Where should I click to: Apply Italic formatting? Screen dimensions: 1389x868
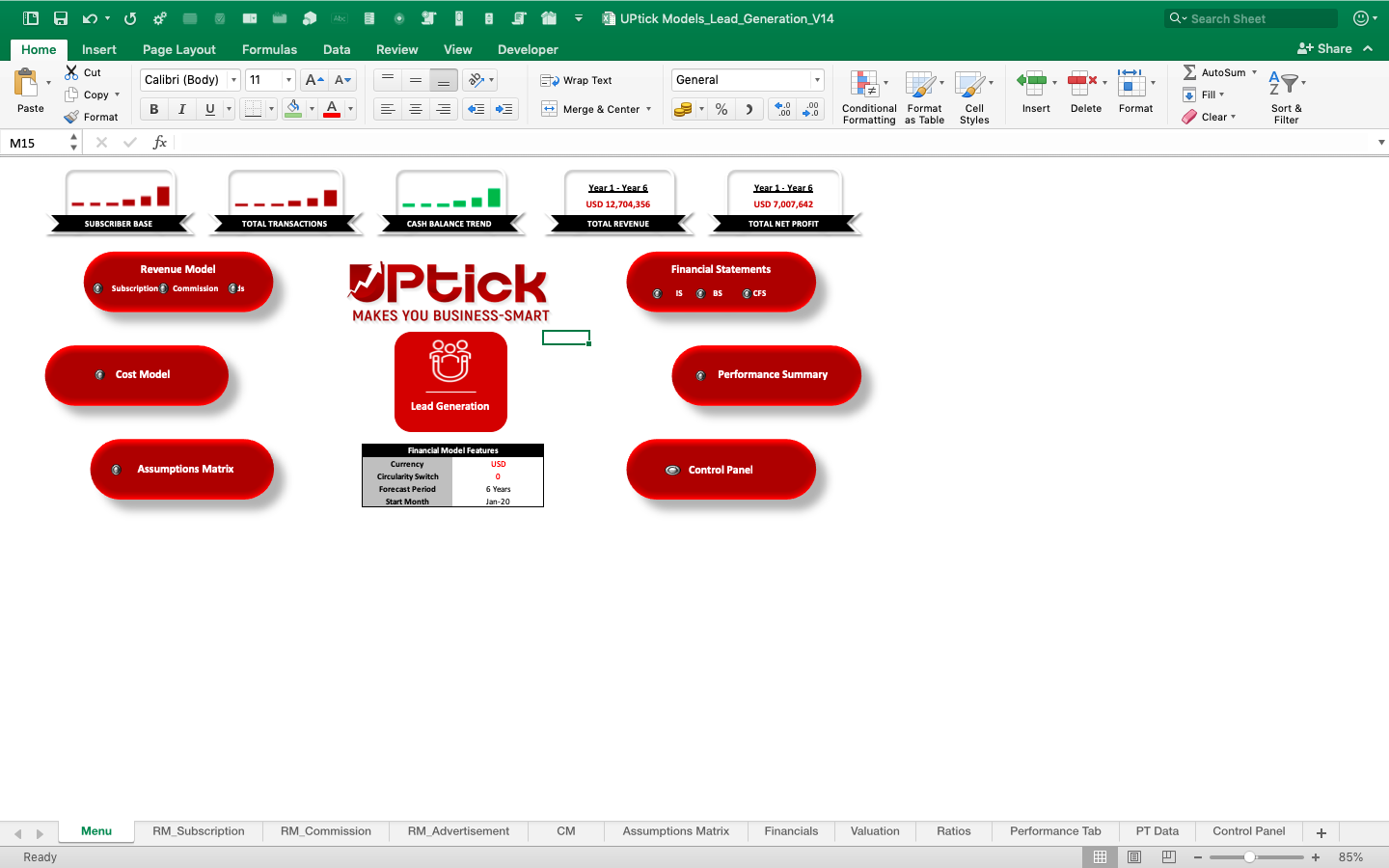click(x=181, y=109)
